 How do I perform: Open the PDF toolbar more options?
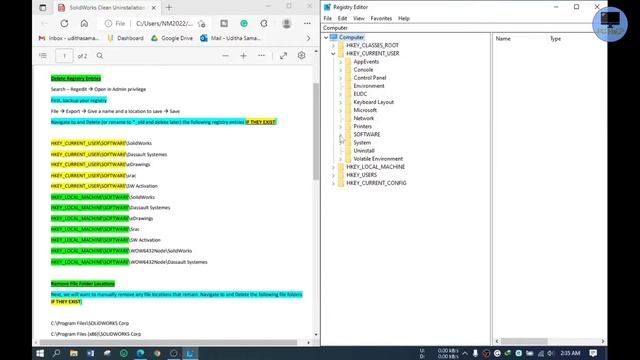click(x=261, y=56)
